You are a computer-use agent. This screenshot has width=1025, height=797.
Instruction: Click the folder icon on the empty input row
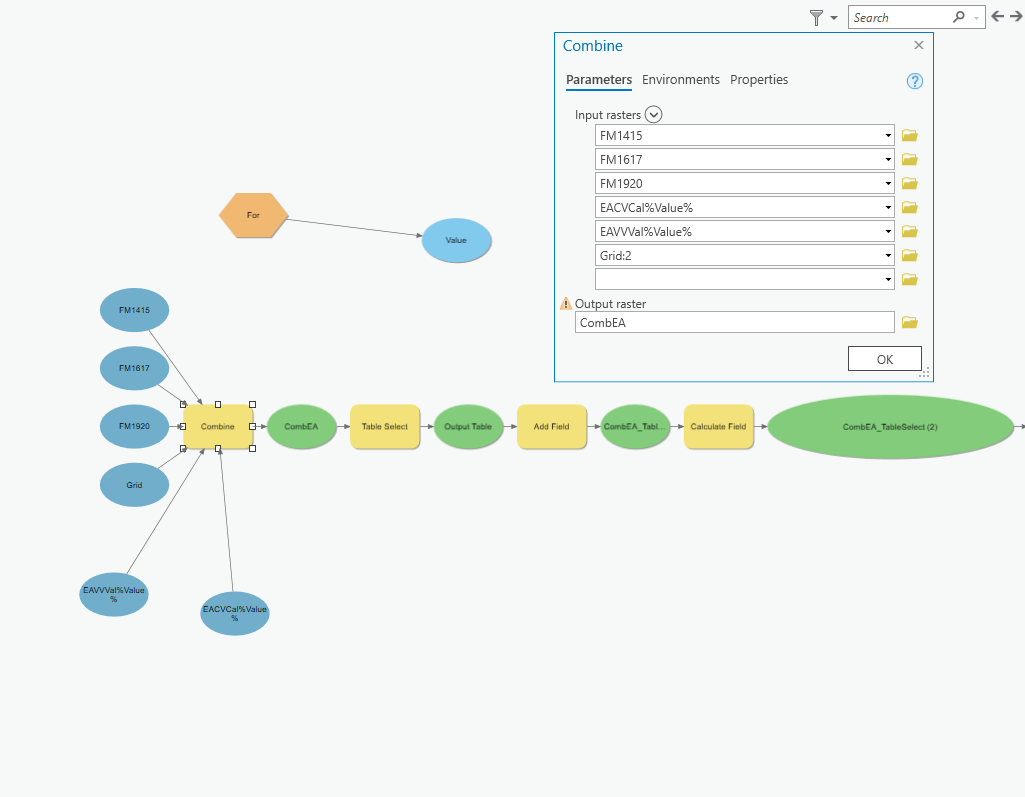coord(909,279)
